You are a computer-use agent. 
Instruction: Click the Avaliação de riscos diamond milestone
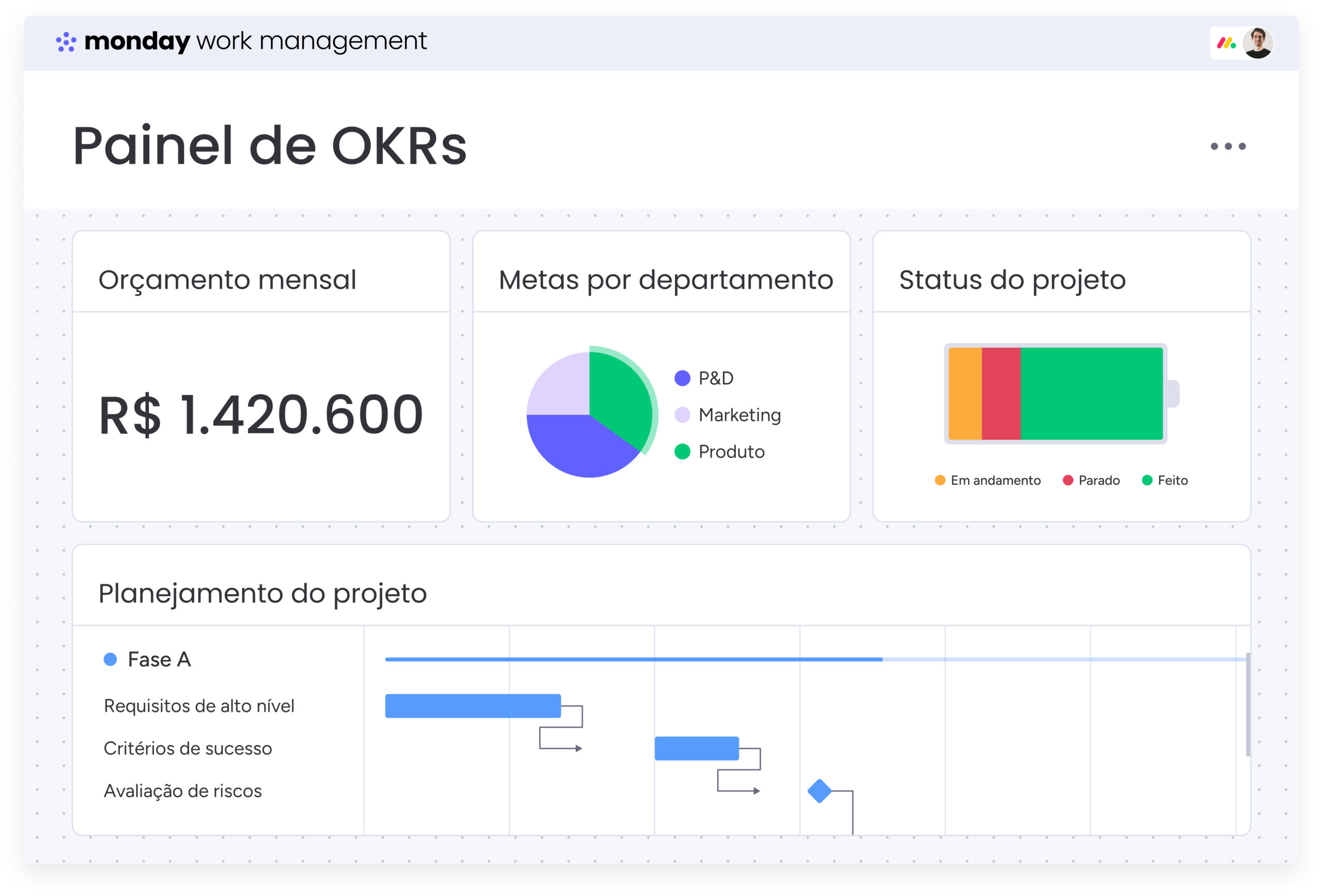820,791
